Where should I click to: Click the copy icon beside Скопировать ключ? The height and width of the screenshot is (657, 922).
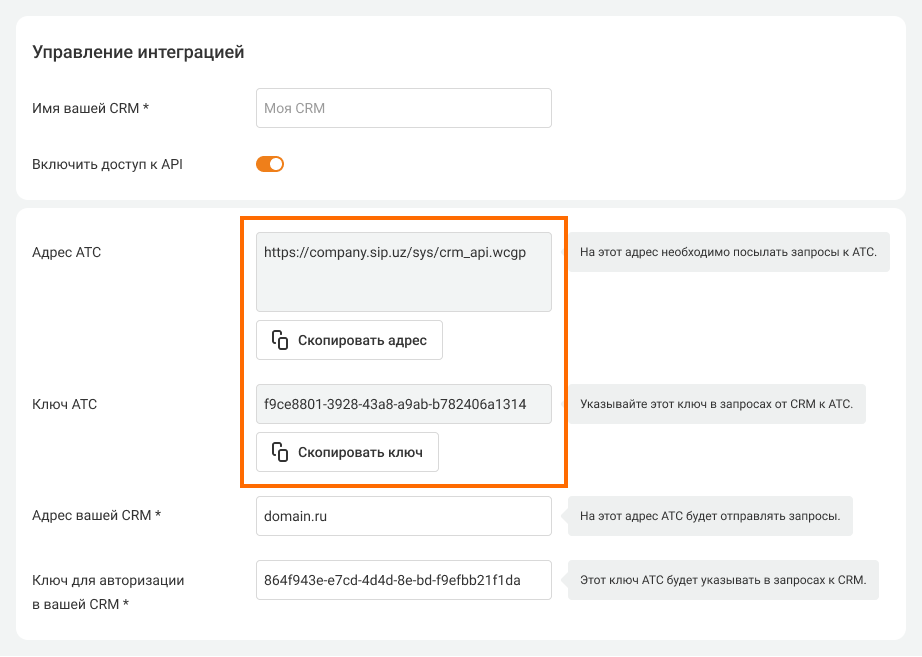pos(280,452)
